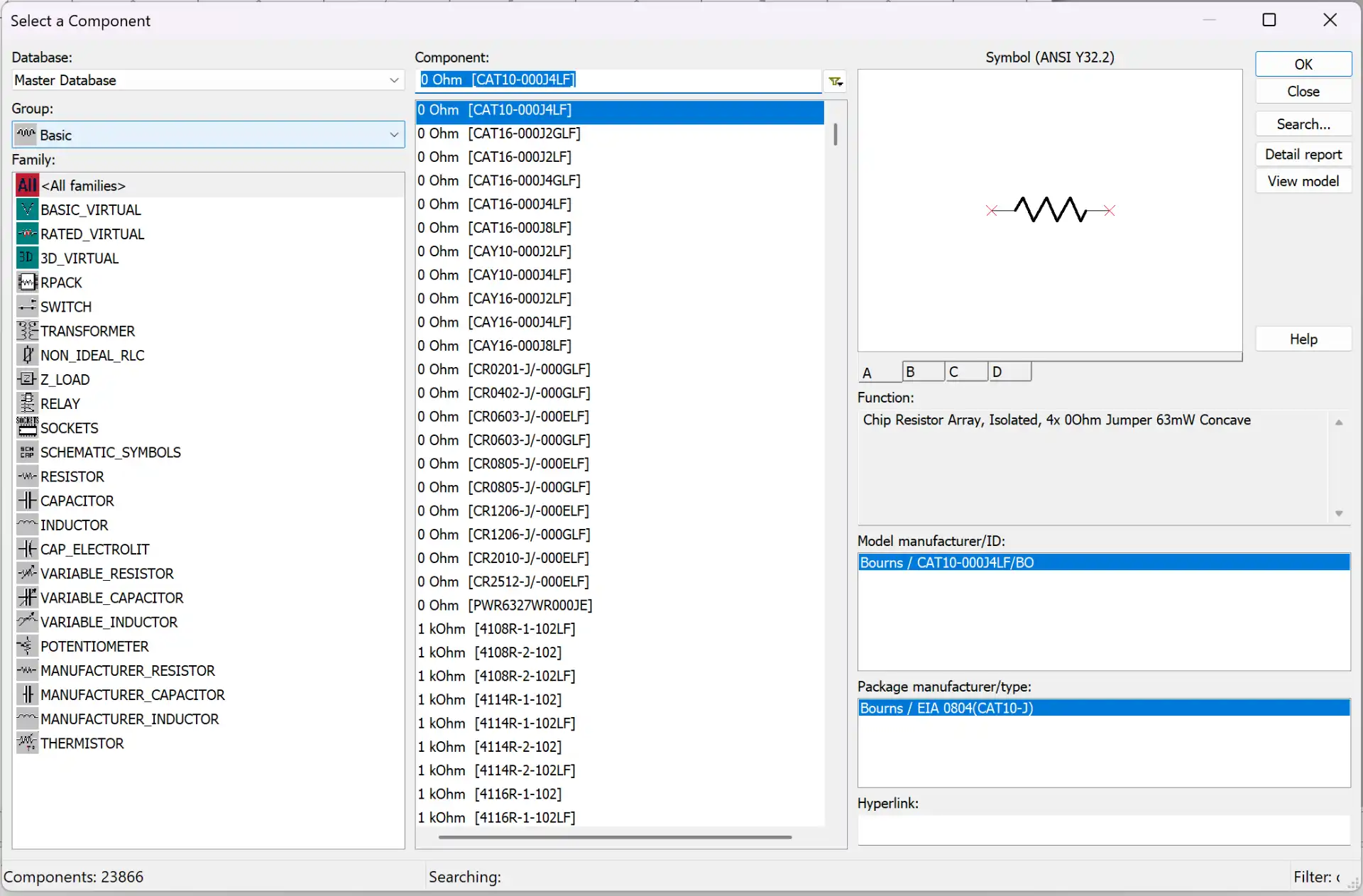Screen dimensions: 1363x896
Task: Select the RPACK family icon
Action: coord(27,283)
